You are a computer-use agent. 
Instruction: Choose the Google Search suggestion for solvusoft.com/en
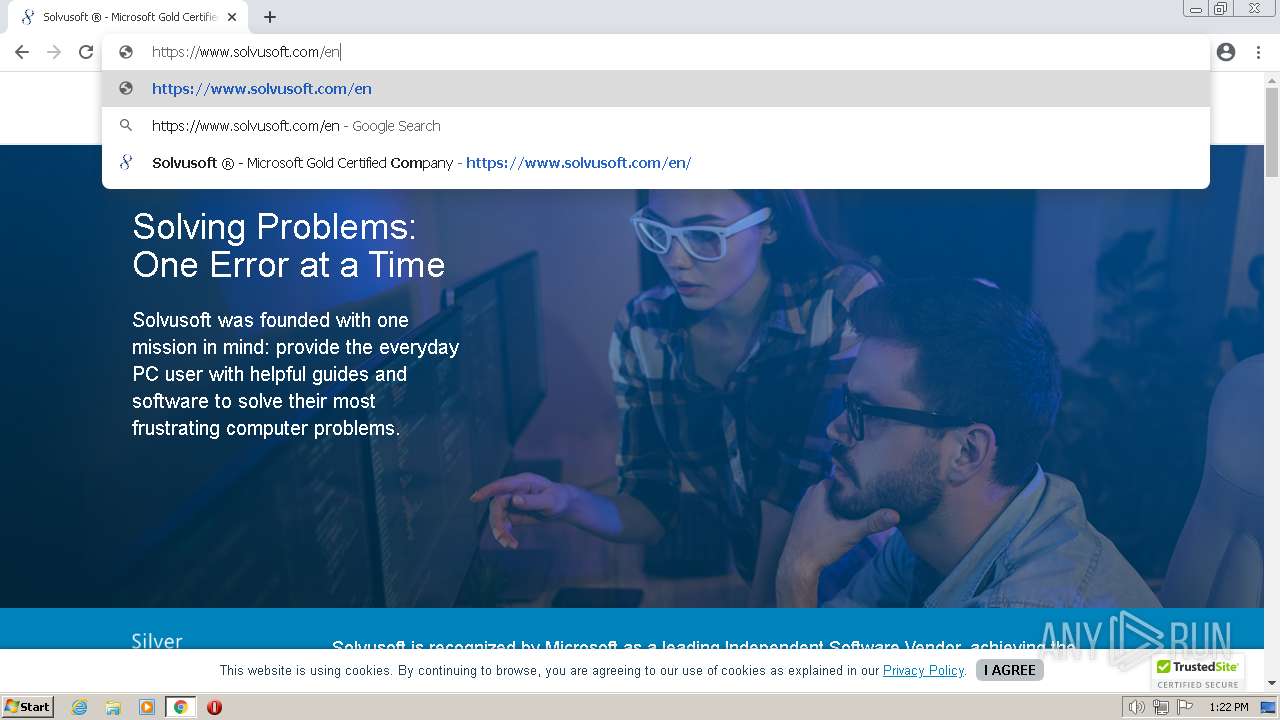coord(656,125)
